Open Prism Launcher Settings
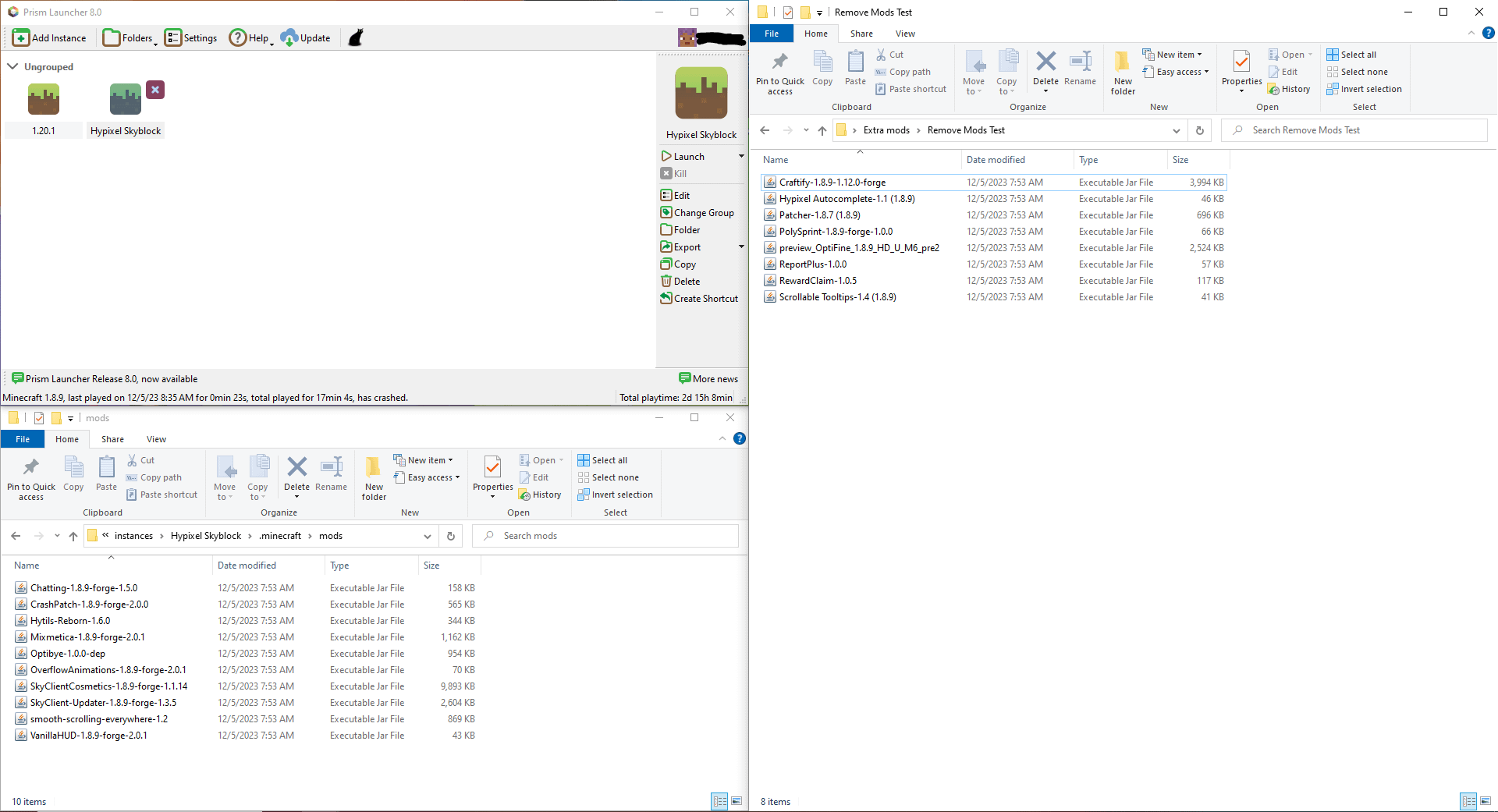Image resolution: width=1498 pixels, height=812 pixels. coord(191,37)
